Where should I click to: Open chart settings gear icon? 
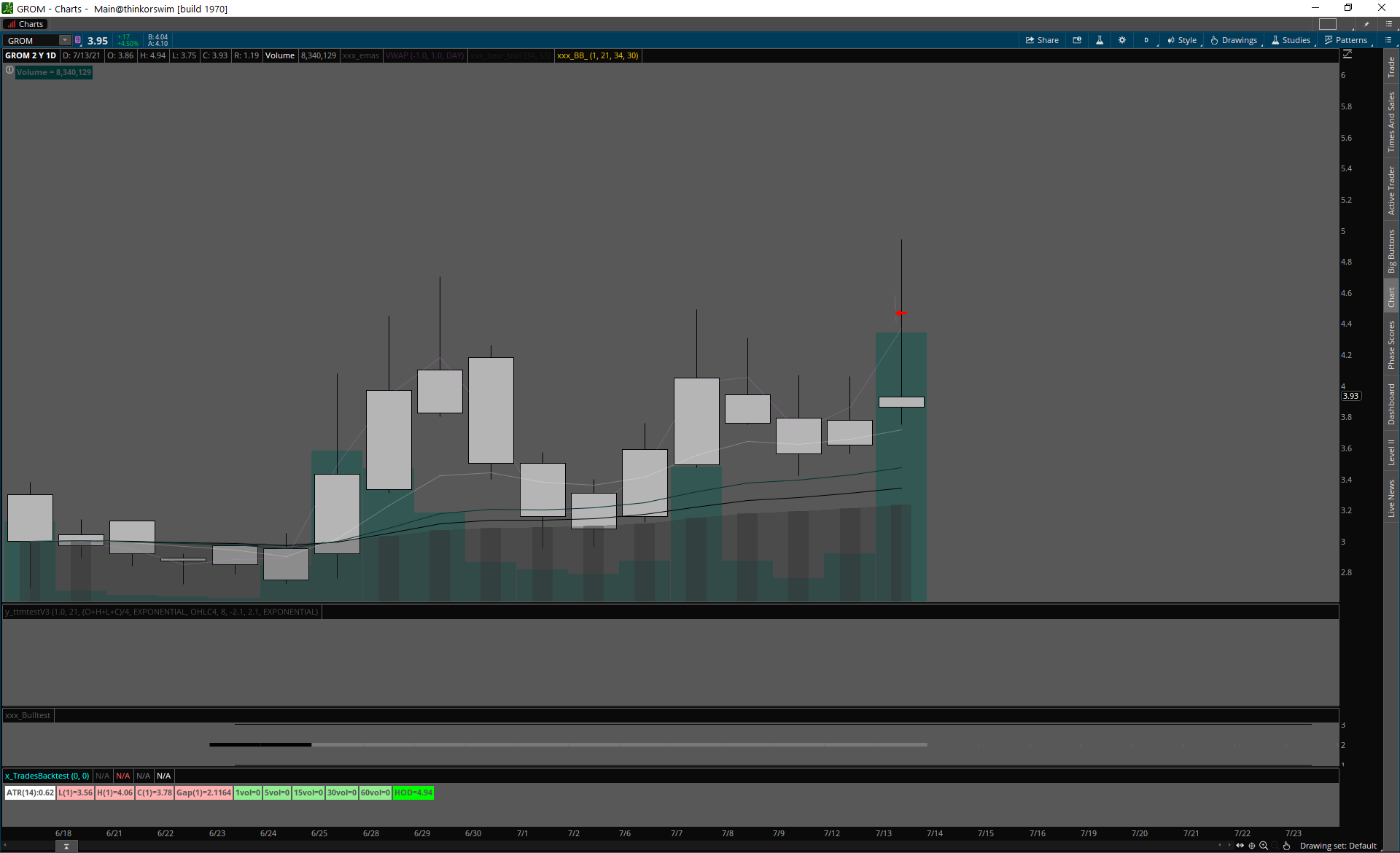[1122, 40]
